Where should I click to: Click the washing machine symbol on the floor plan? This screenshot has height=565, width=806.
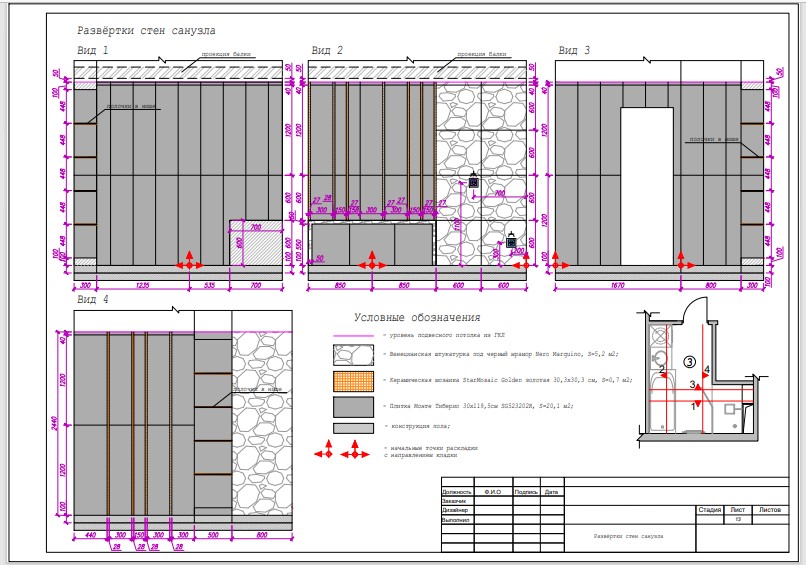click(660, 337)
